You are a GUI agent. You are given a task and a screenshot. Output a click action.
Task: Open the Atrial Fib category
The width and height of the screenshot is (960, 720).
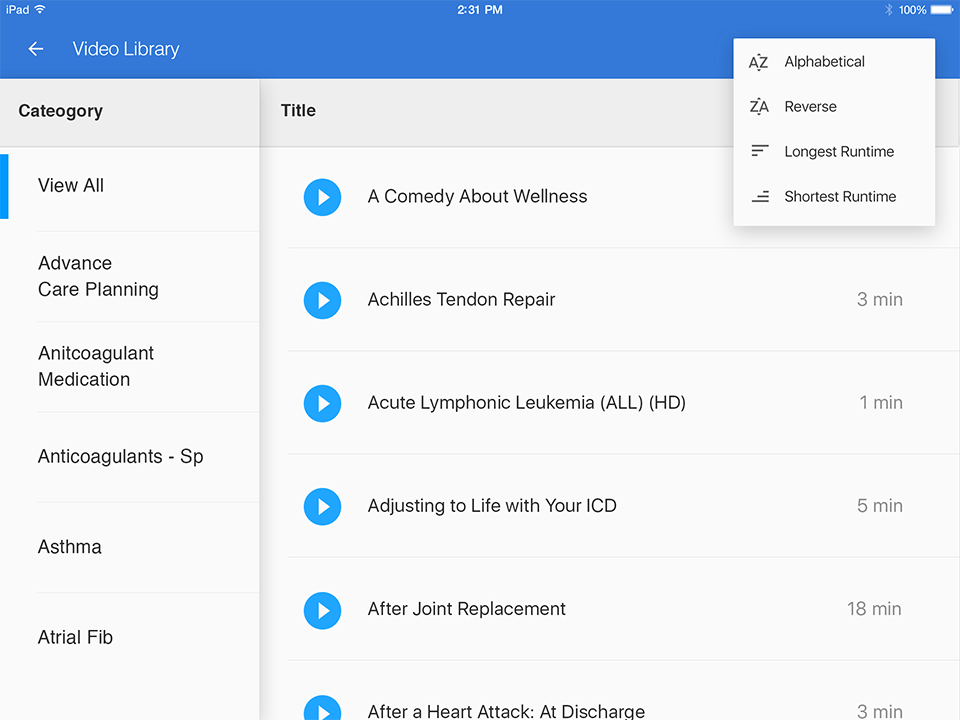pos(75,637)
